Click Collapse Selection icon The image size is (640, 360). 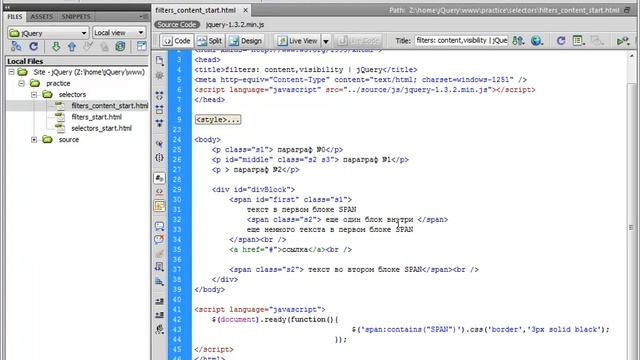pyautogui.click(x=160, y=109)
